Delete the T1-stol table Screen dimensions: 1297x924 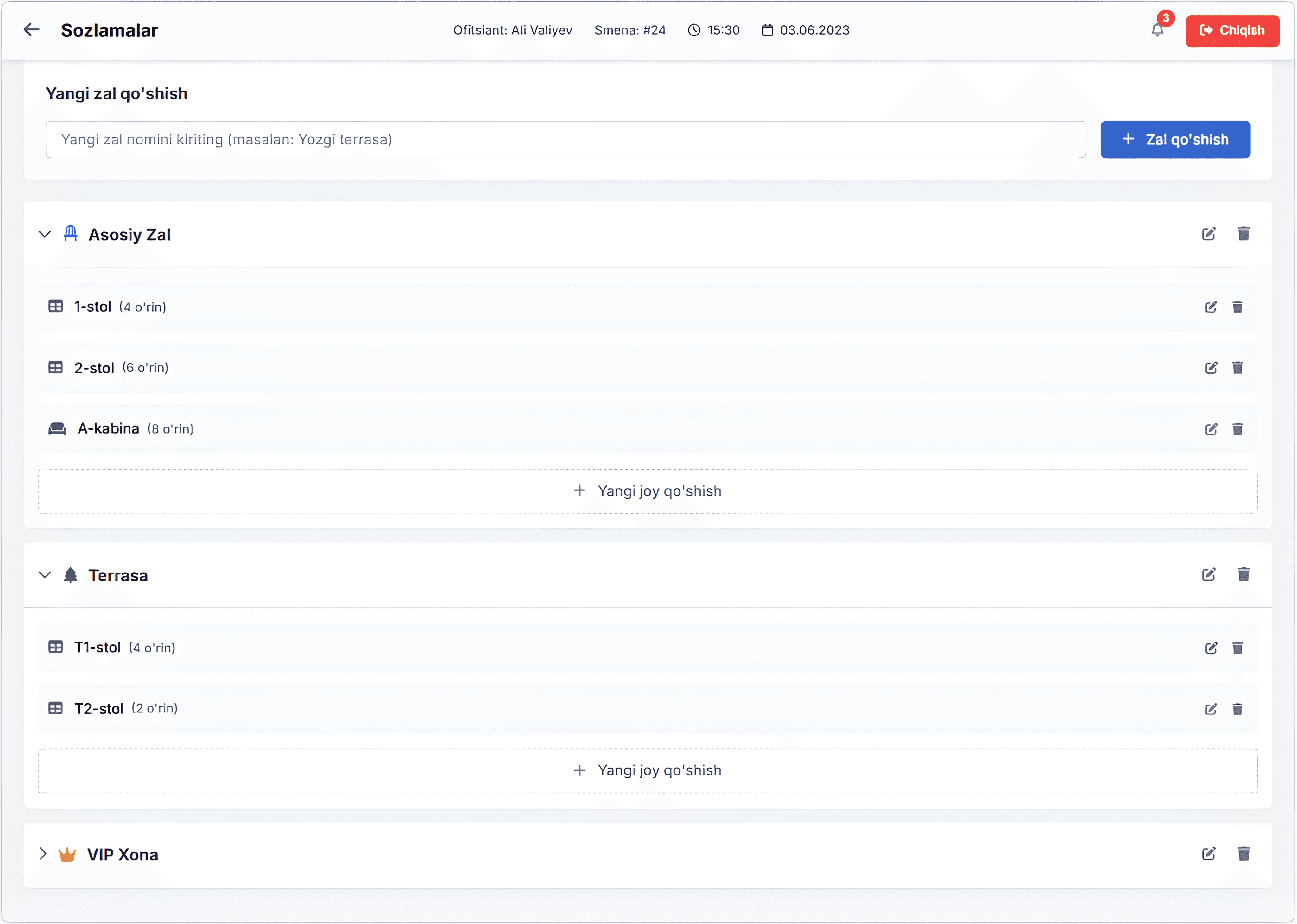coord(1237,648)
